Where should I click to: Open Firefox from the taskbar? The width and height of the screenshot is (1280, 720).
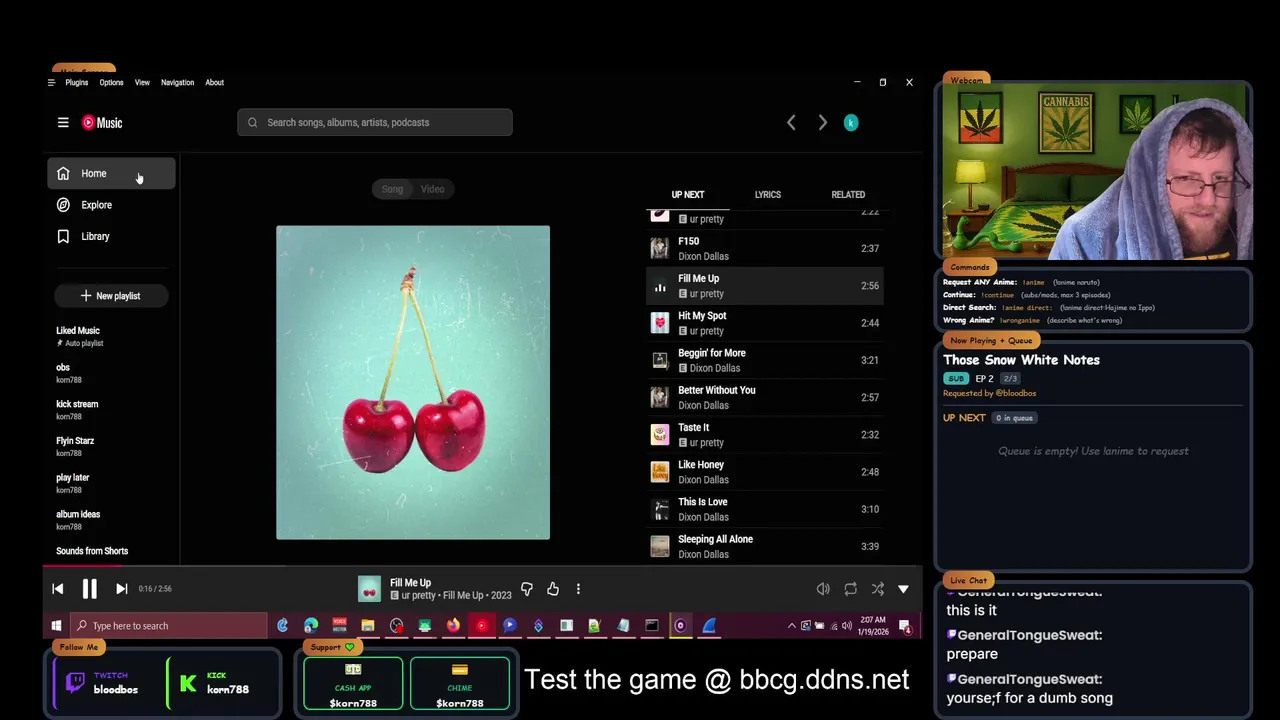point(453,626)
